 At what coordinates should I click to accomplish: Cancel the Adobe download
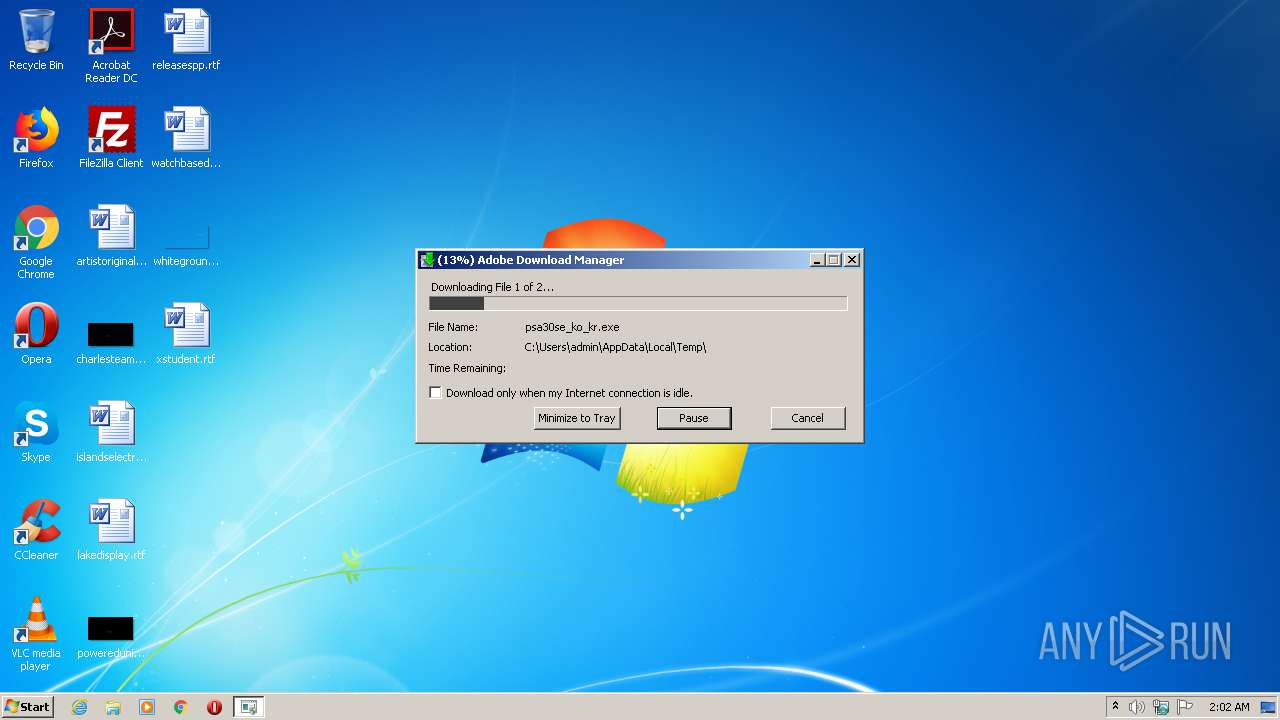pos(808,418)
